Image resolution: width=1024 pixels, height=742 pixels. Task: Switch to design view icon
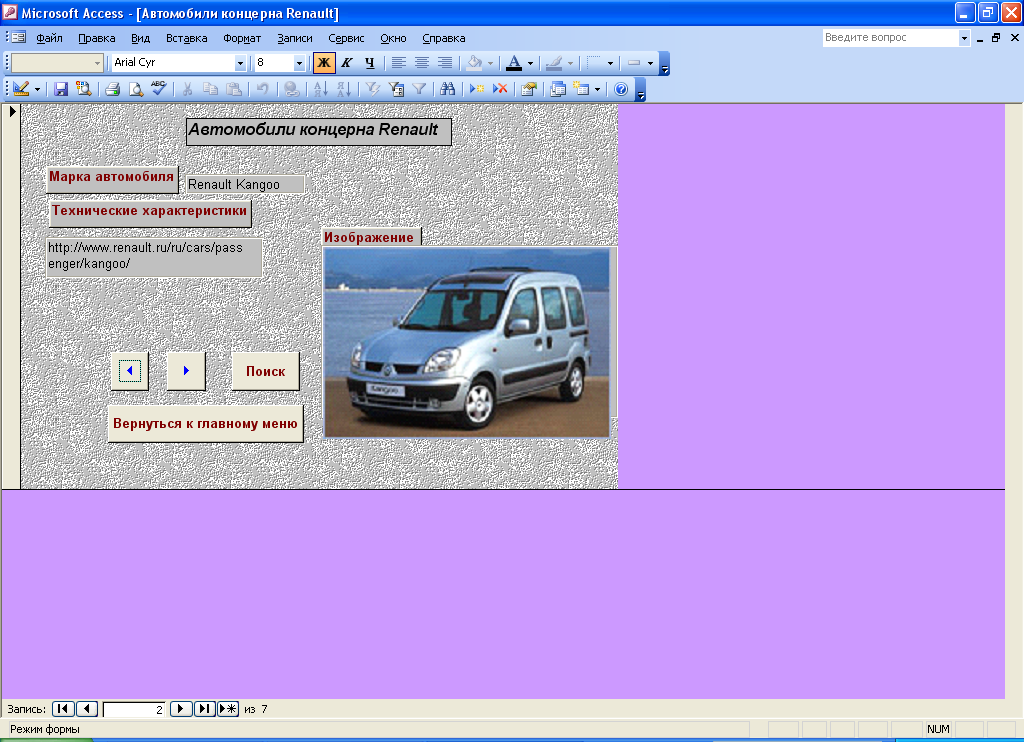(21, 89)
